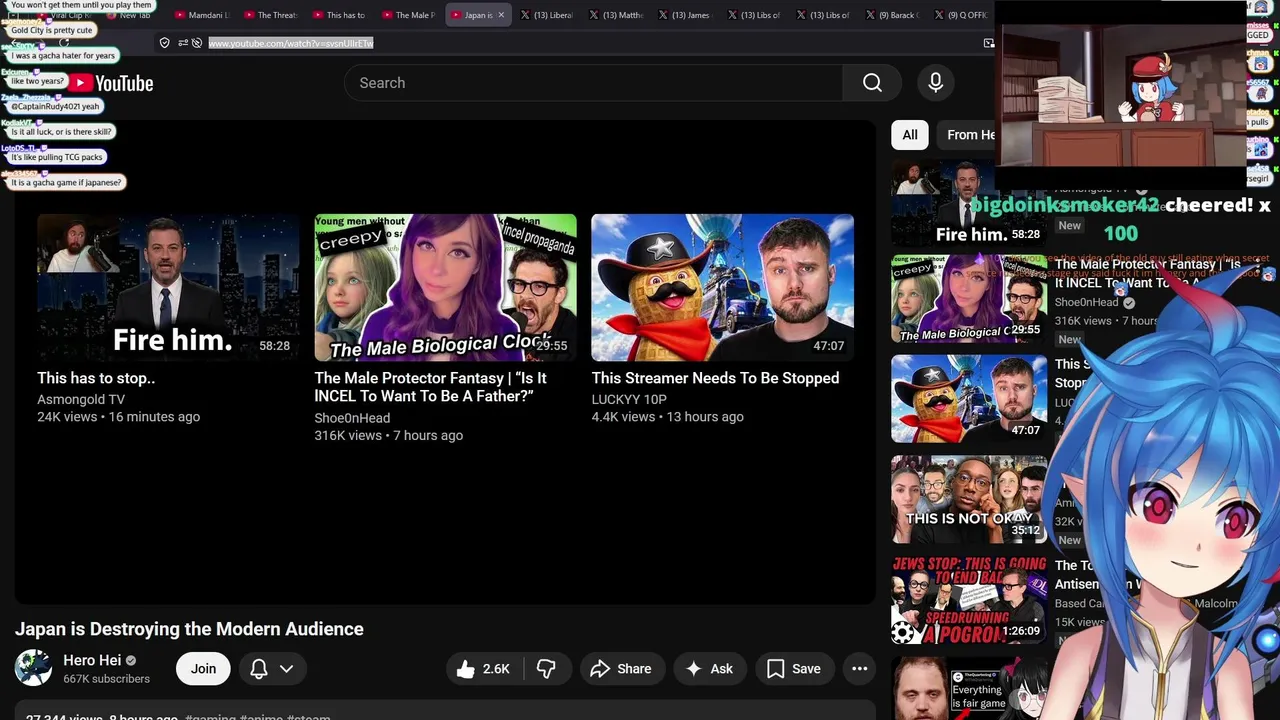Click the search magnifier button

873,83
